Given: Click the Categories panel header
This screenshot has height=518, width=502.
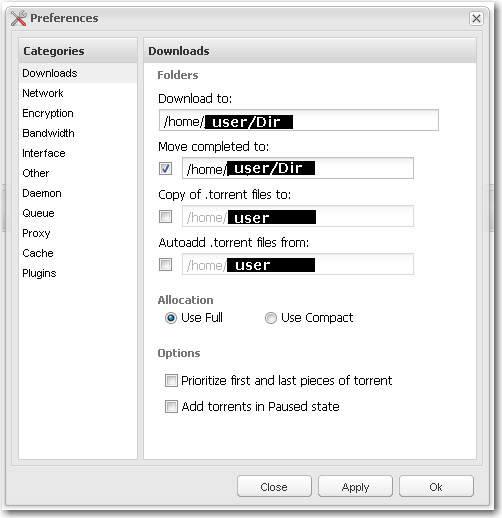Looking at the screenshot, I should [78, 51].
